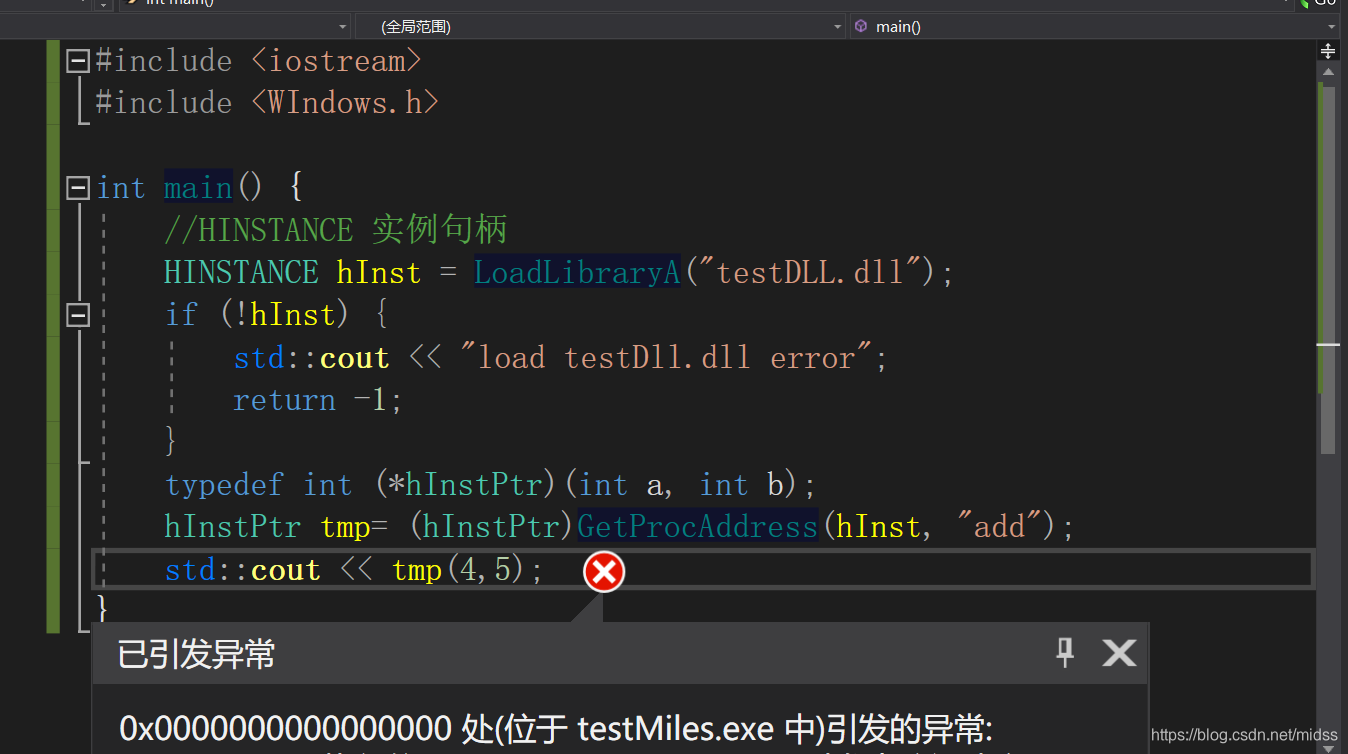This screenshot has width=1348, height=754.
Task: Collapse the int main() function block
Action: tap(77, 188)
